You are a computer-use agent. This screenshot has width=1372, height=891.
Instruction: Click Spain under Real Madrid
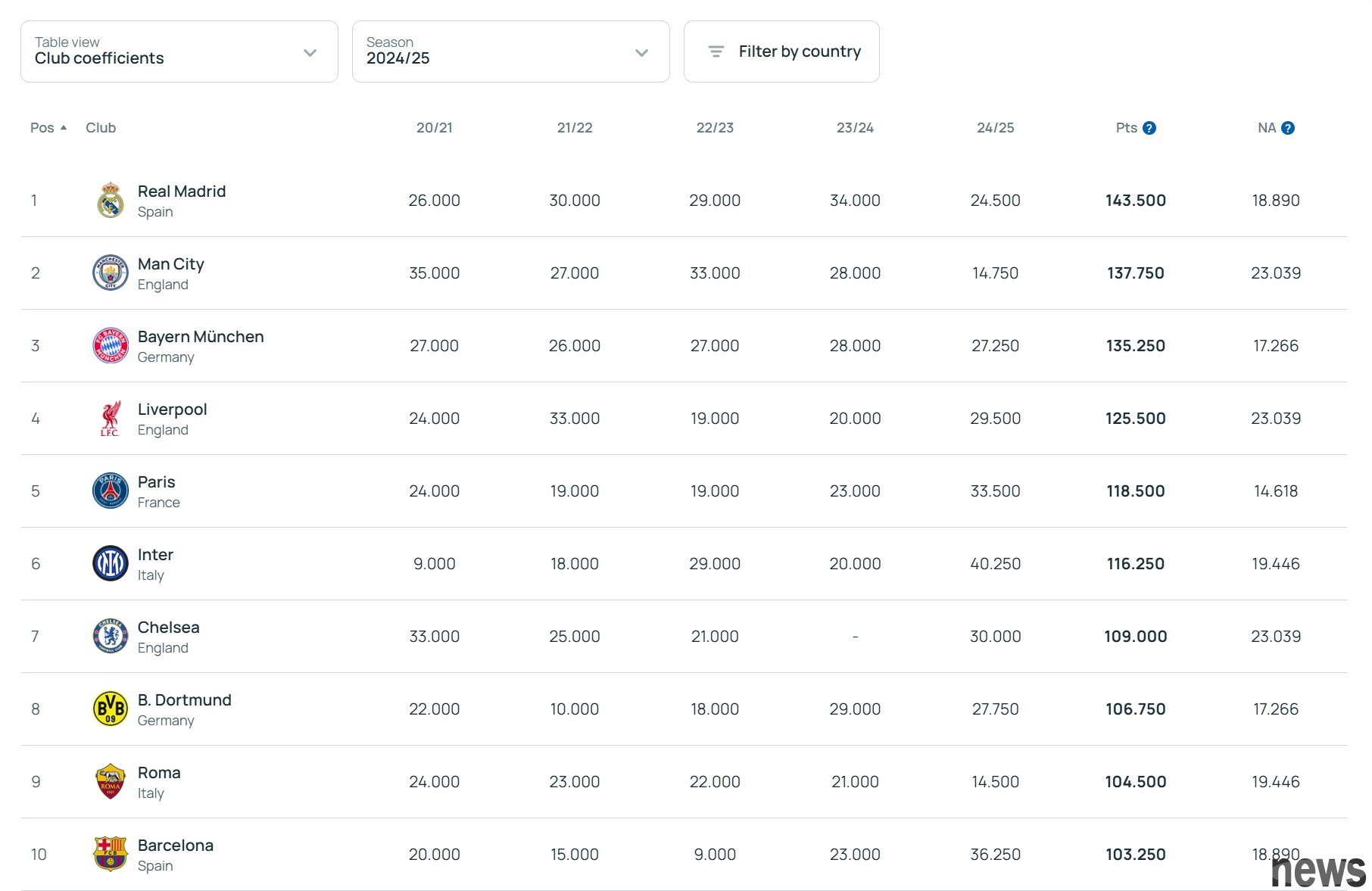coord(155,212)
